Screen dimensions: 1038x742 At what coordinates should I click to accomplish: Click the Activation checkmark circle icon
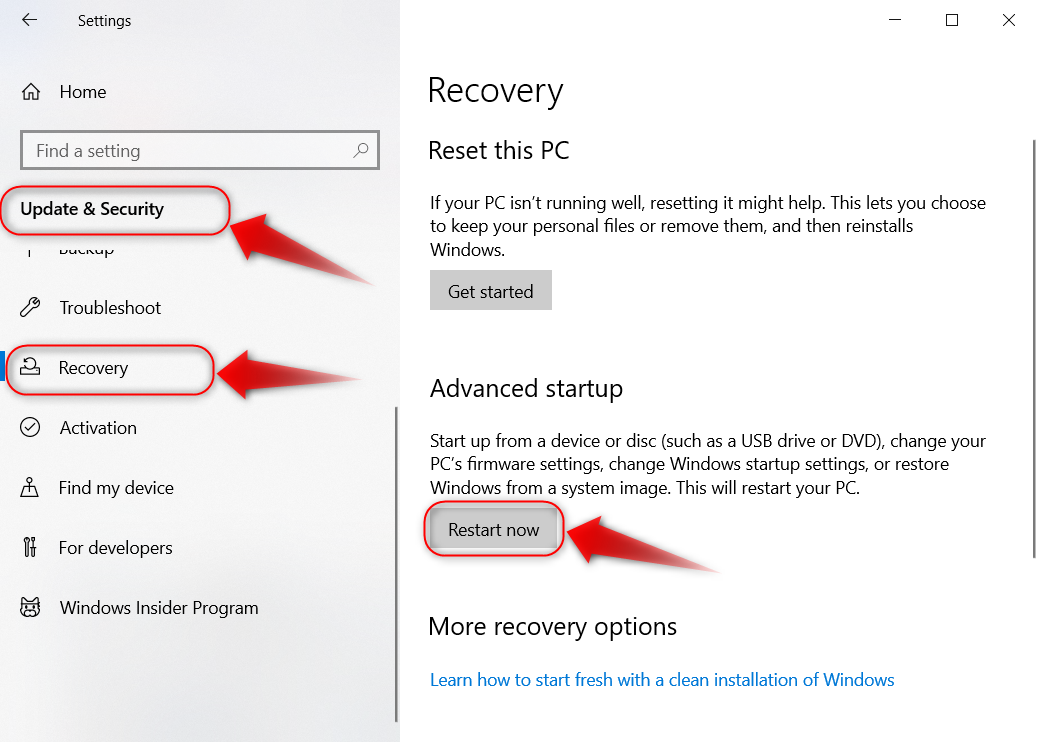30,428
